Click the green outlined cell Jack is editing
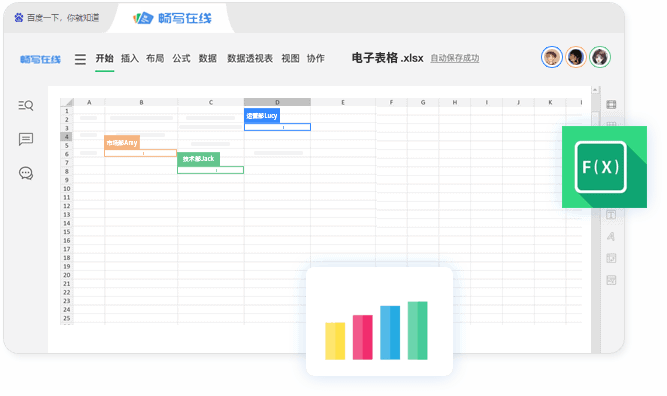Screen dimensions: 667x396 coord(211,170)
